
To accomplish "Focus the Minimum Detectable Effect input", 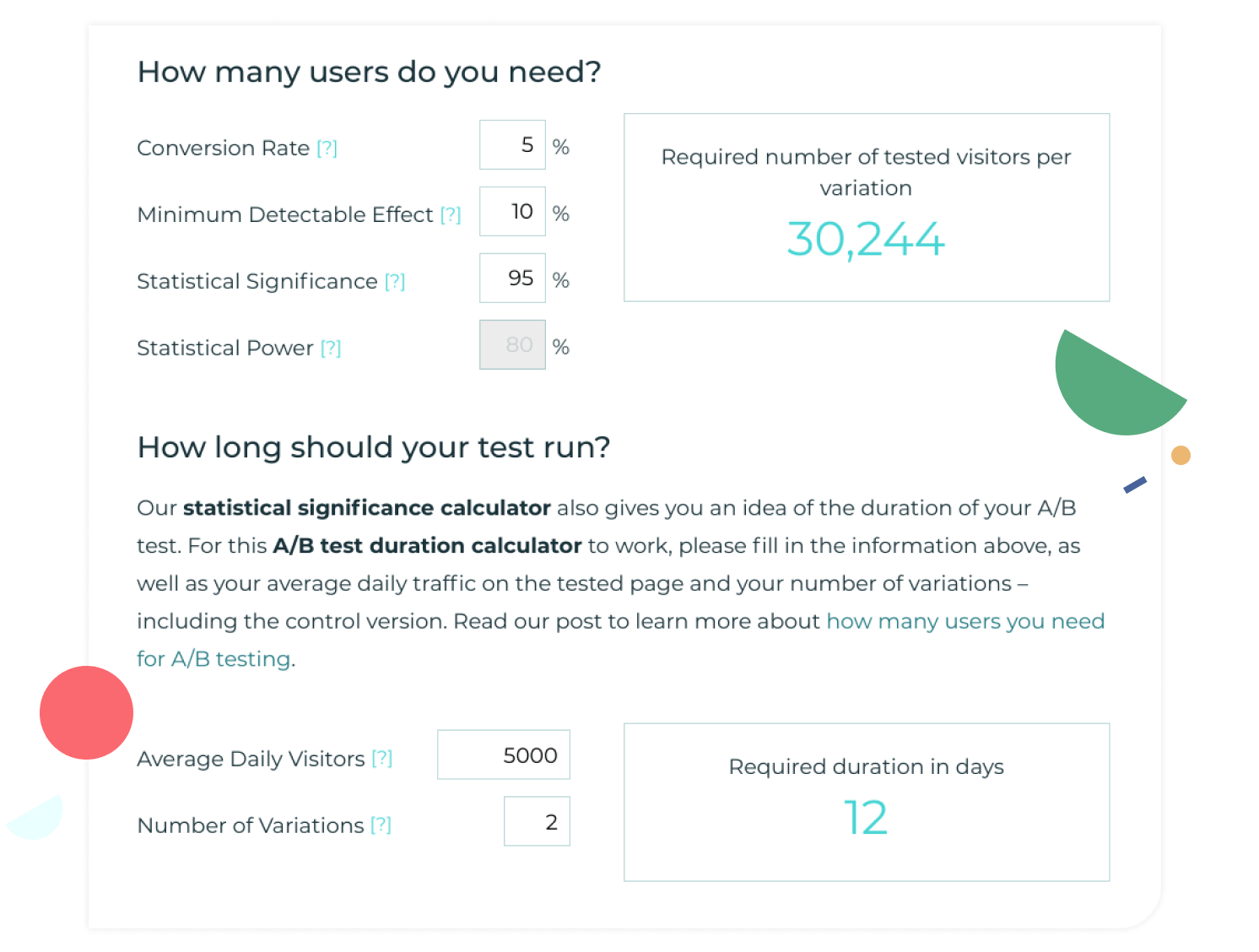I will point(512,212).
